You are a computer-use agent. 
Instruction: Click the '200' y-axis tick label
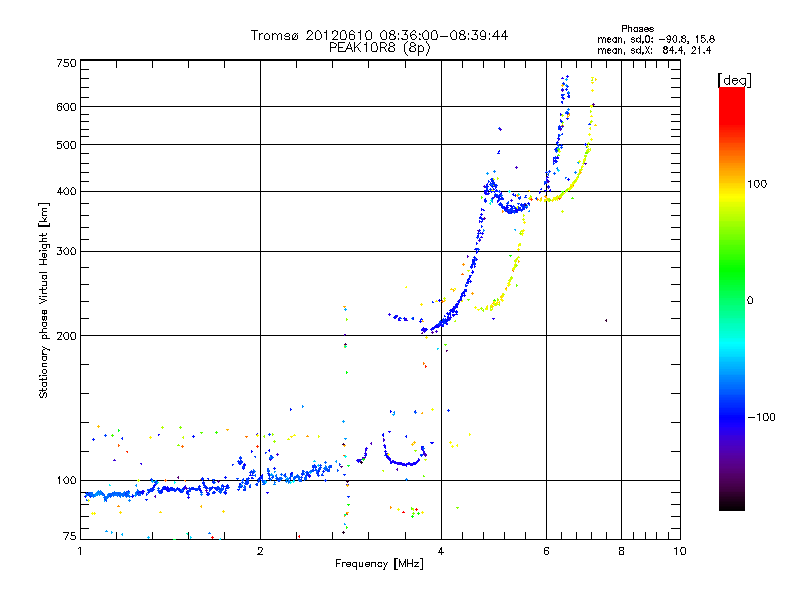[x=66, y=336]
